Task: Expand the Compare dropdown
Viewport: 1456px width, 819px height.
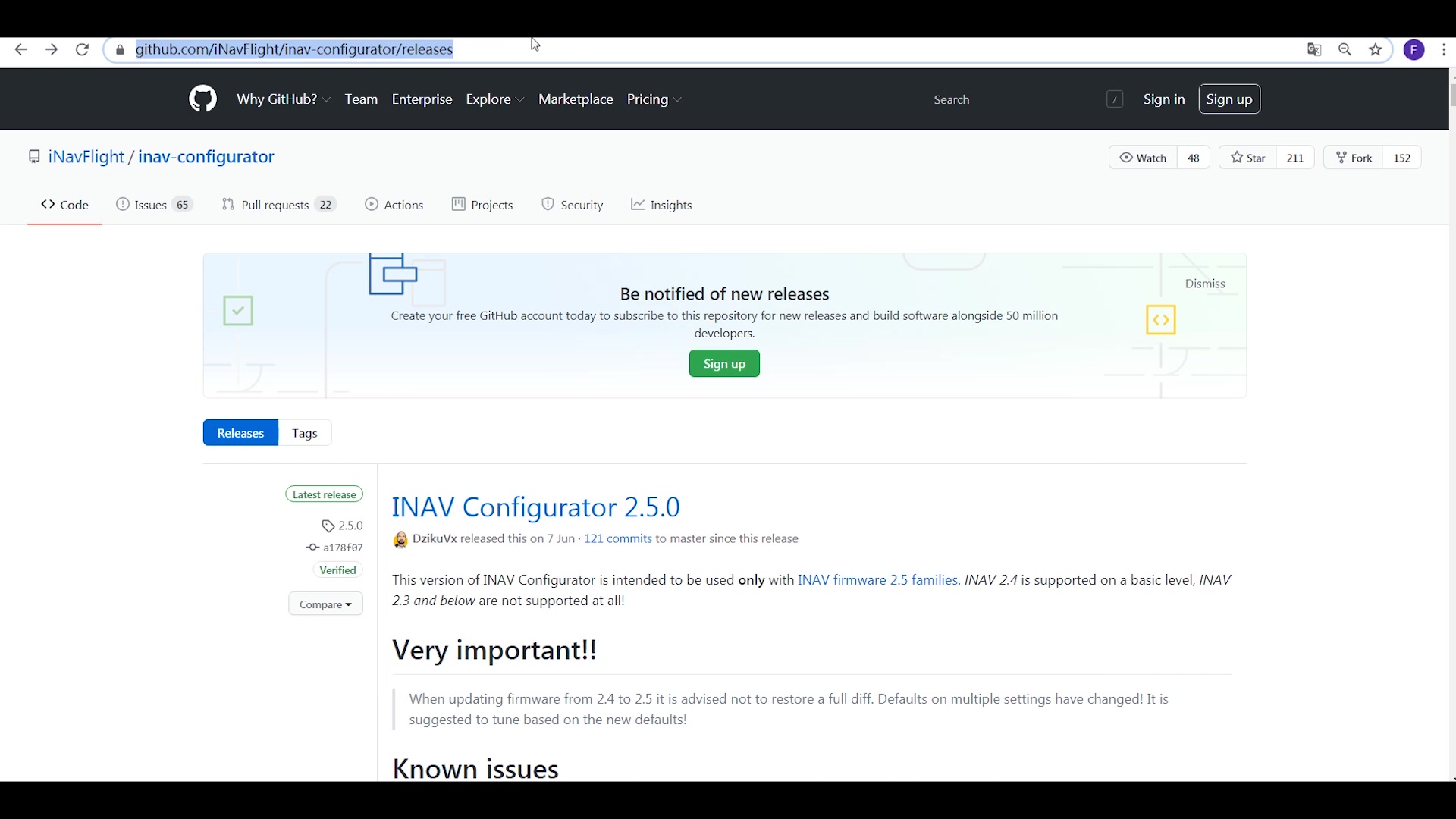Action: (x=325, y=603)
